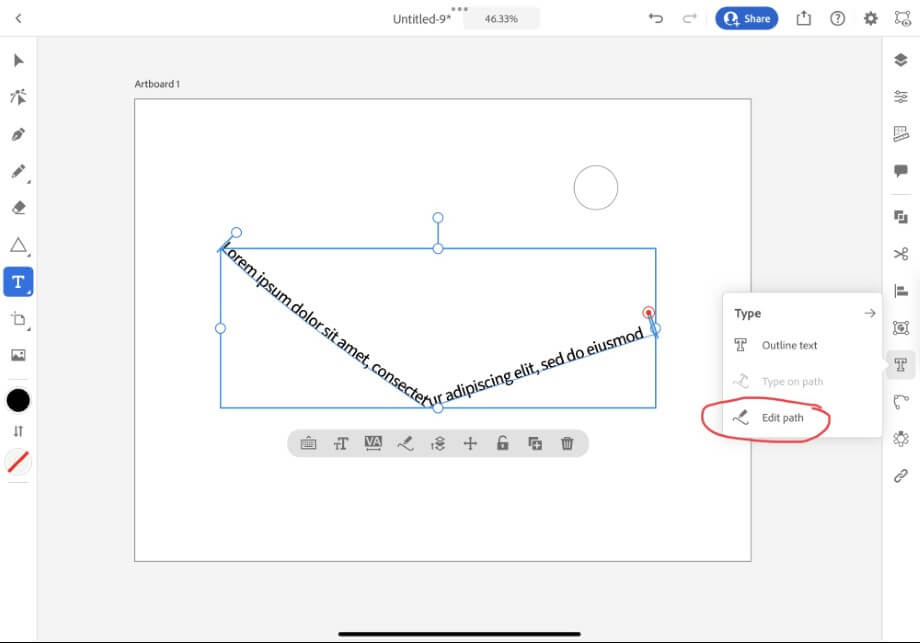The height and width of the screenshot is (643, 920).
Task: Select the Selection arrow tool
Action: [18, 60]
